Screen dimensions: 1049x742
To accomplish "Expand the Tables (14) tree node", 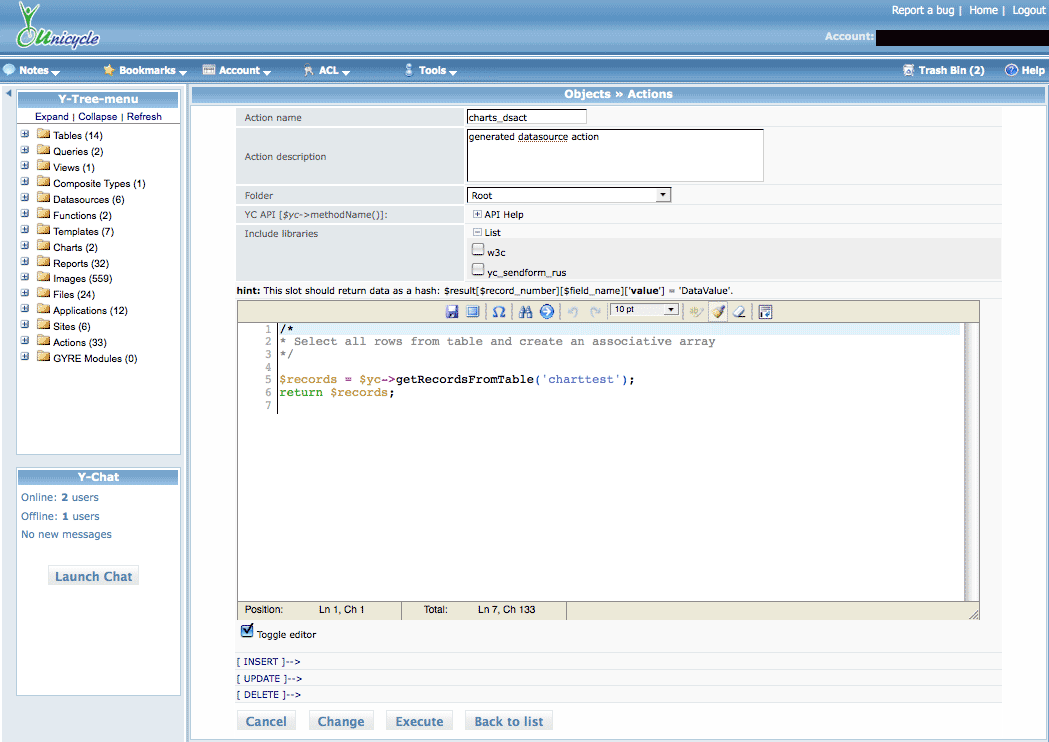I will [x=25, y=135].
